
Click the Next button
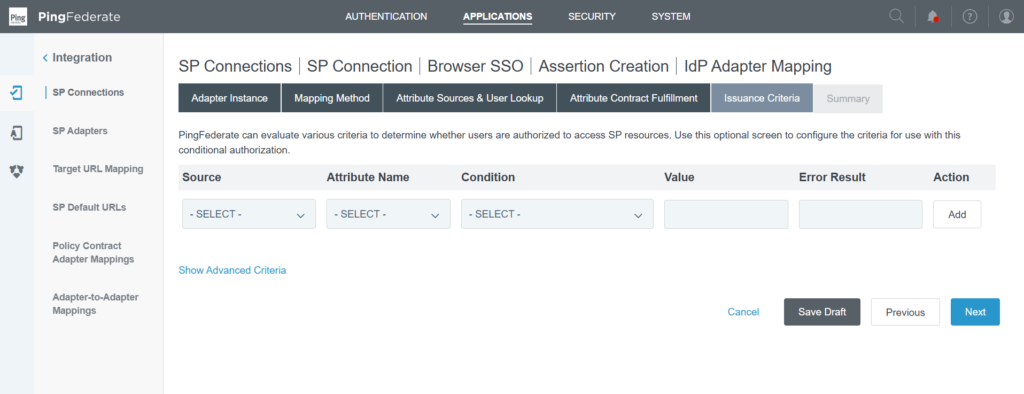coord(975,312)
